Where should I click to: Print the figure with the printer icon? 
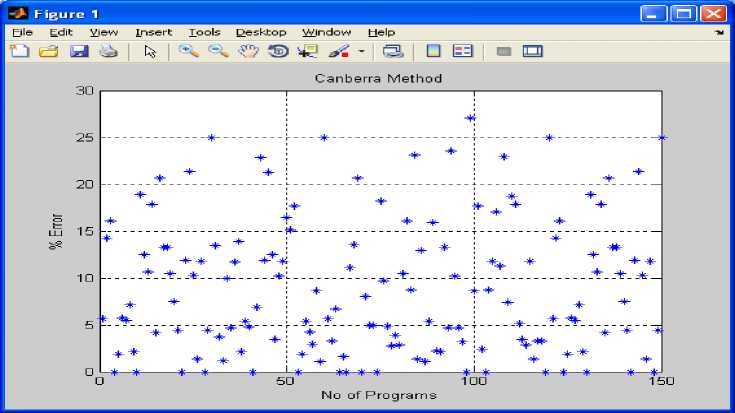pyautogui.click(x=109, y=51)
